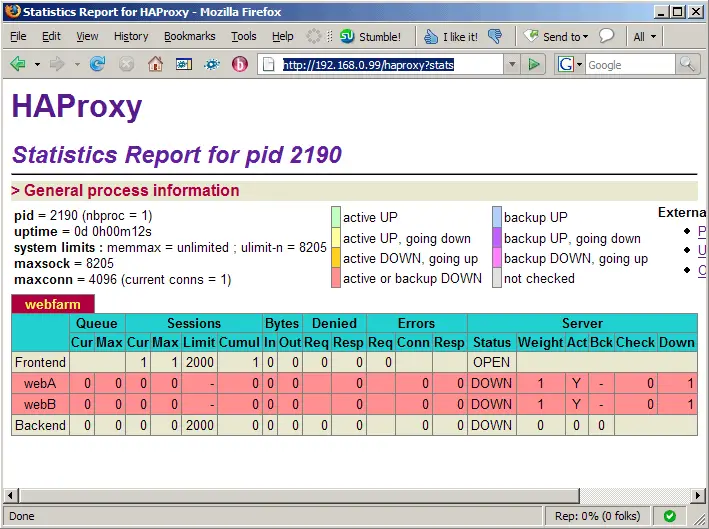
Task: Click the DOWN status in webA row
Action: pyautogui.click(x=492, y=383)
